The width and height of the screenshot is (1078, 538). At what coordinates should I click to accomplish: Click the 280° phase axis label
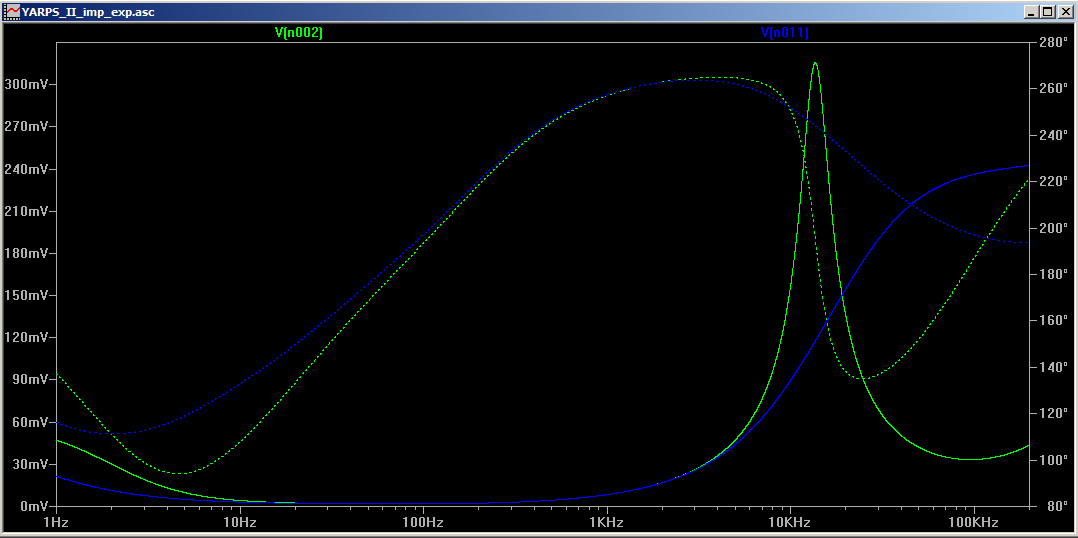pyautogui.click(x=1053, y=43)
